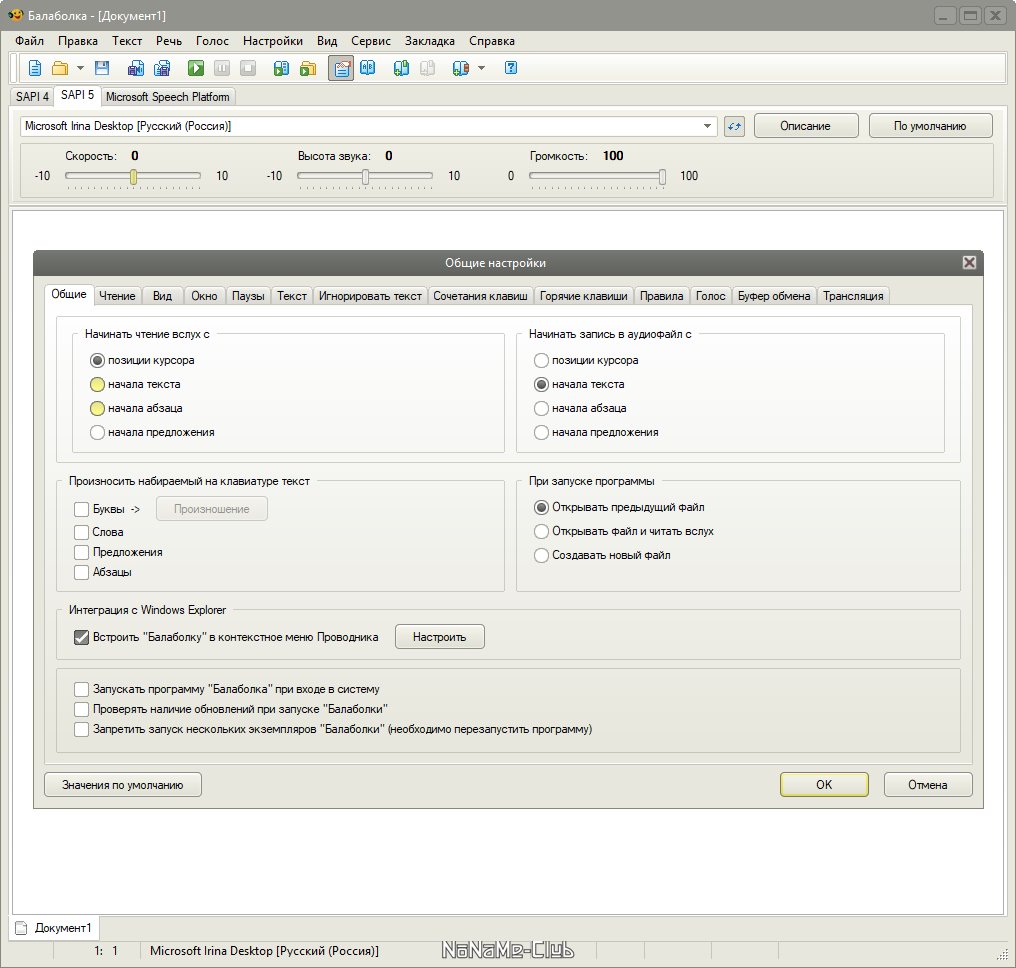Image resolution: width=1016 pixels, height=968 pixels.
Task: Enable the Слова checkbox
Action: point(81,532)
